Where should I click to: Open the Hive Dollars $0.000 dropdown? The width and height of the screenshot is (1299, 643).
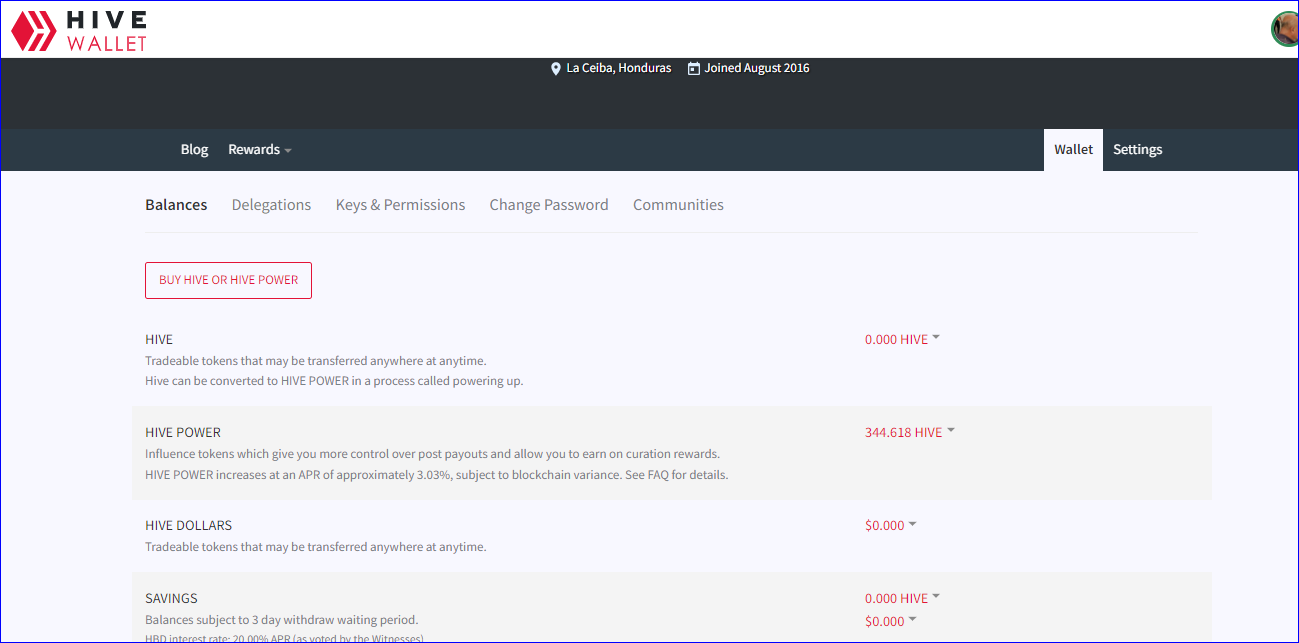[891, 525]
